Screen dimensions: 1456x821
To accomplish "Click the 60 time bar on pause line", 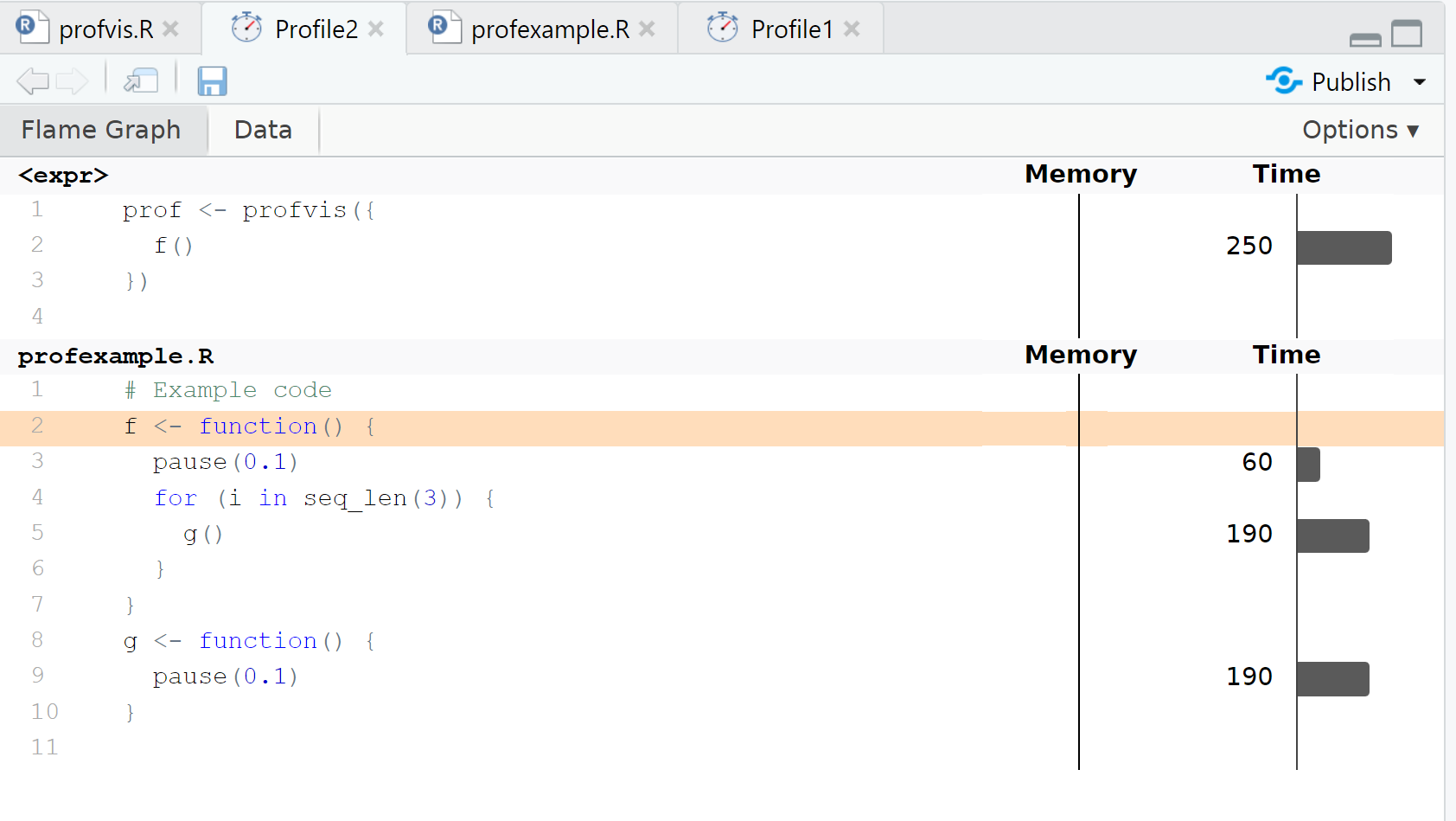I will [1308, 465].
